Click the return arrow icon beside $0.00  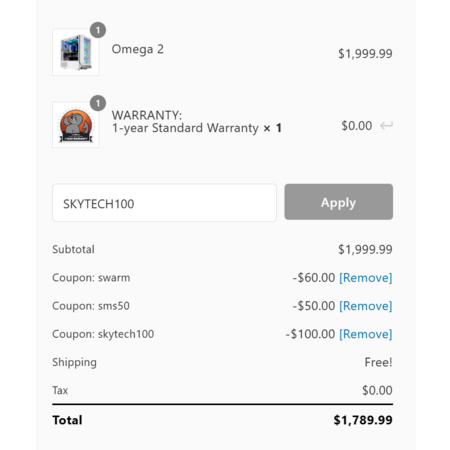[x=387, y=126]
